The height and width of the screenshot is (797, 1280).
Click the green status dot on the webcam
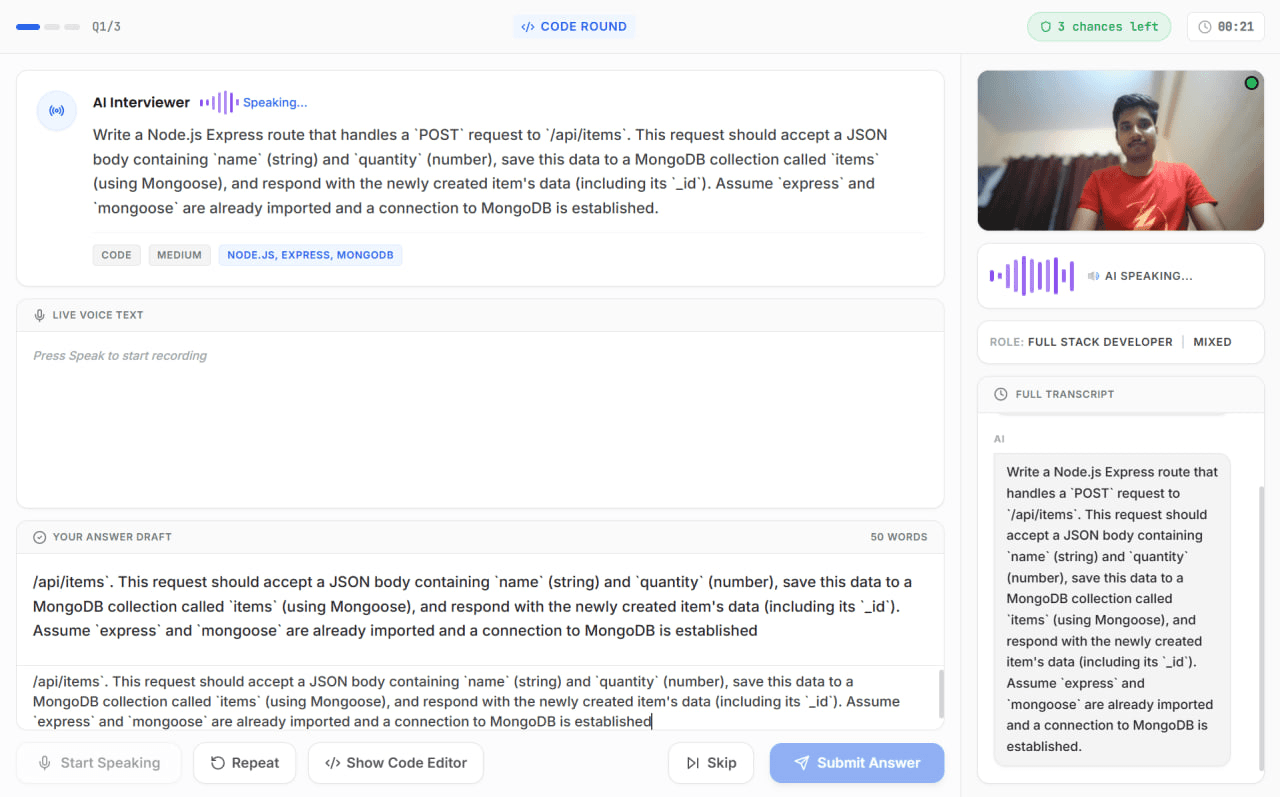click(x=1251, y=83)
